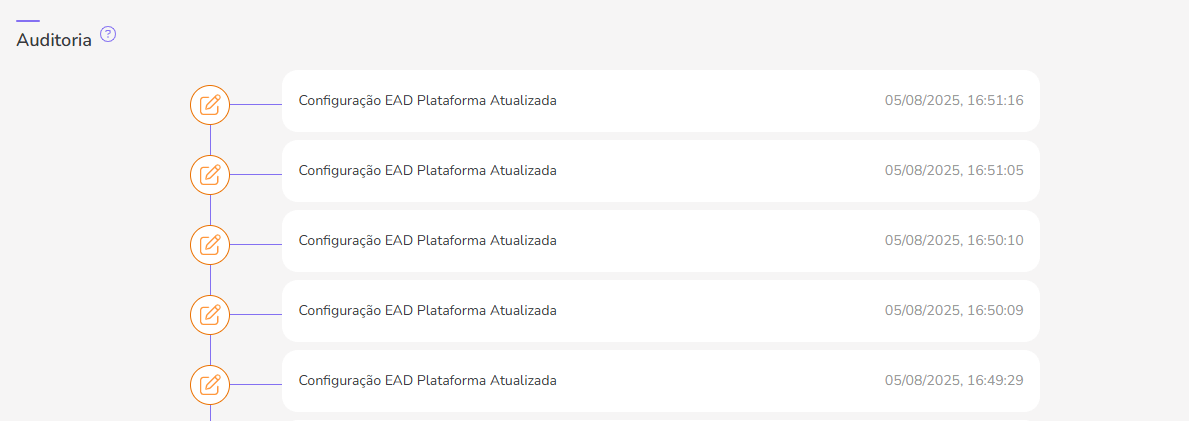Click the edit icon for the 16:51:05 entry
This screenshot has width=1189, height=421.
pos(210,174)
